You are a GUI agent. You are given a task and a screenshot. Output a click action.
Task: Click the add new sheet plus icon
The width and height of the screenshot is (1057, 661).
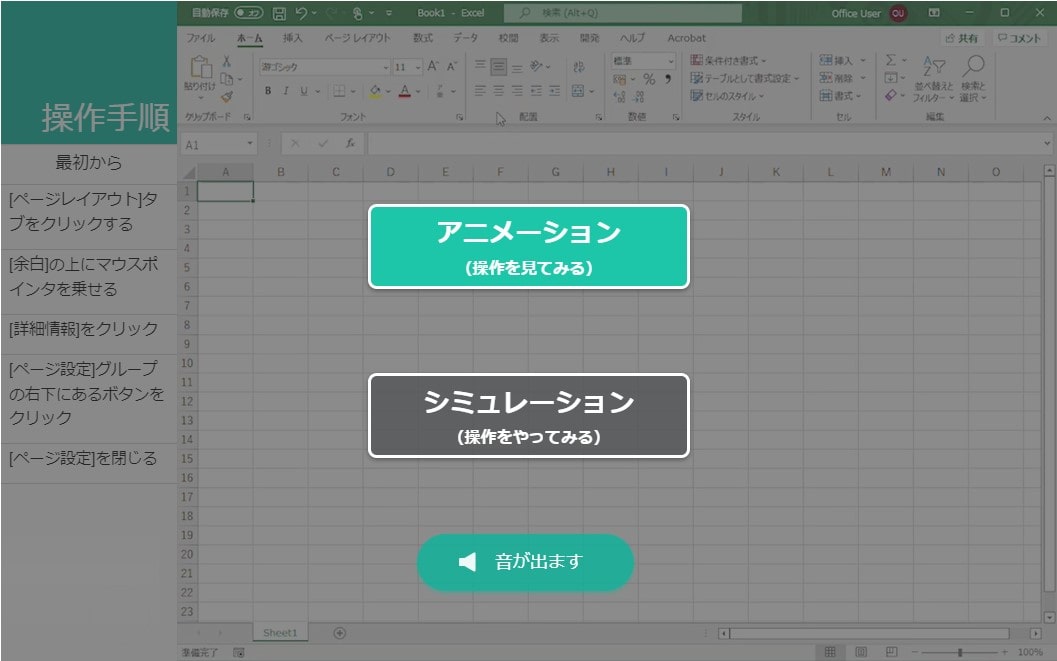[x=339, y=633]
